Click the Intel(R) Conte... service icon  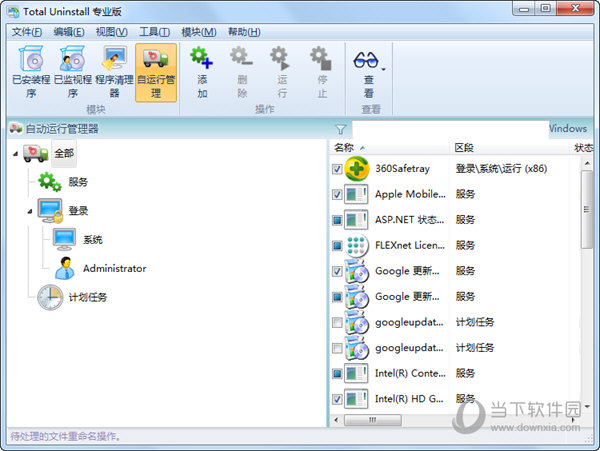point(356,373)
